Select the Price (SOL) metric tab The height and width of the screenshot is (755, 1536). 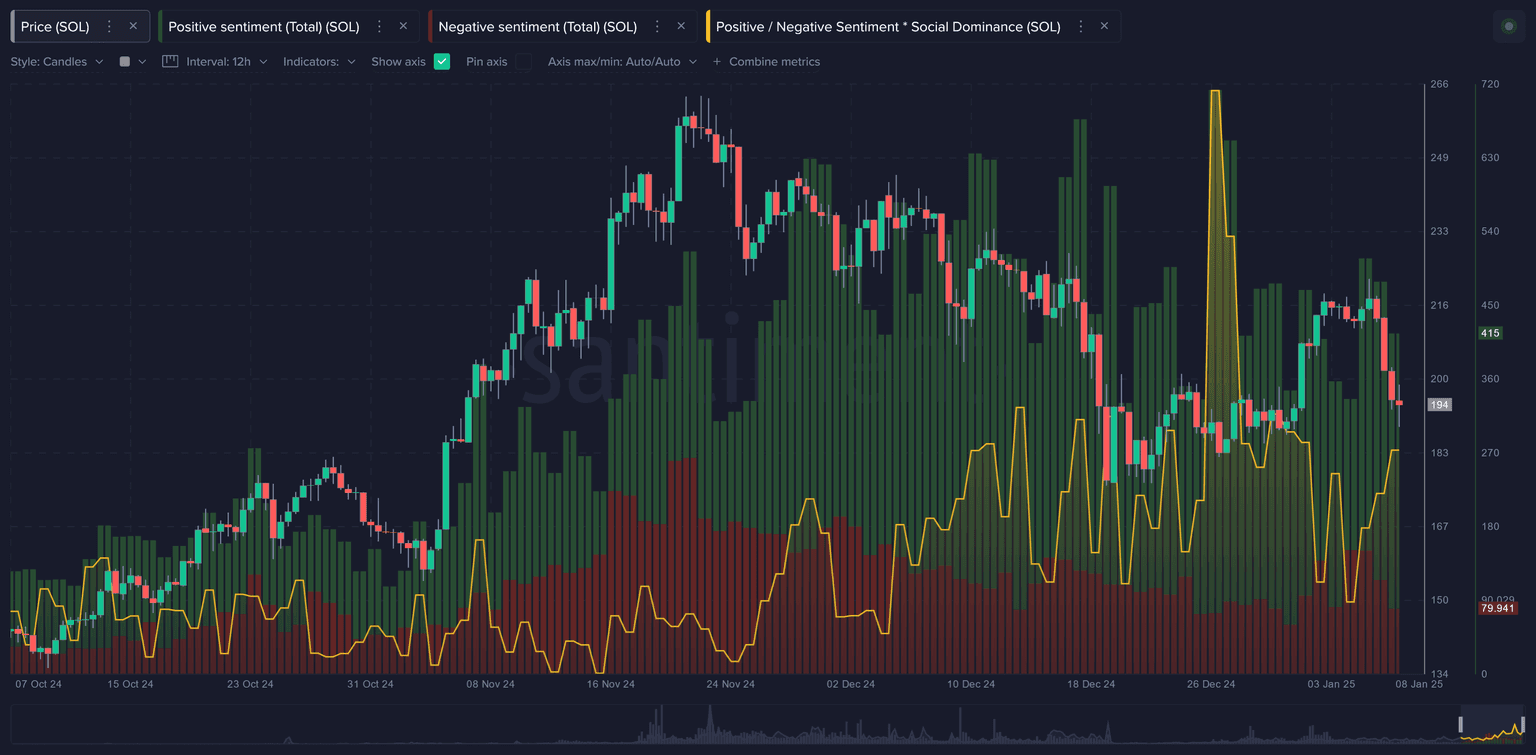tap(55, 27)
